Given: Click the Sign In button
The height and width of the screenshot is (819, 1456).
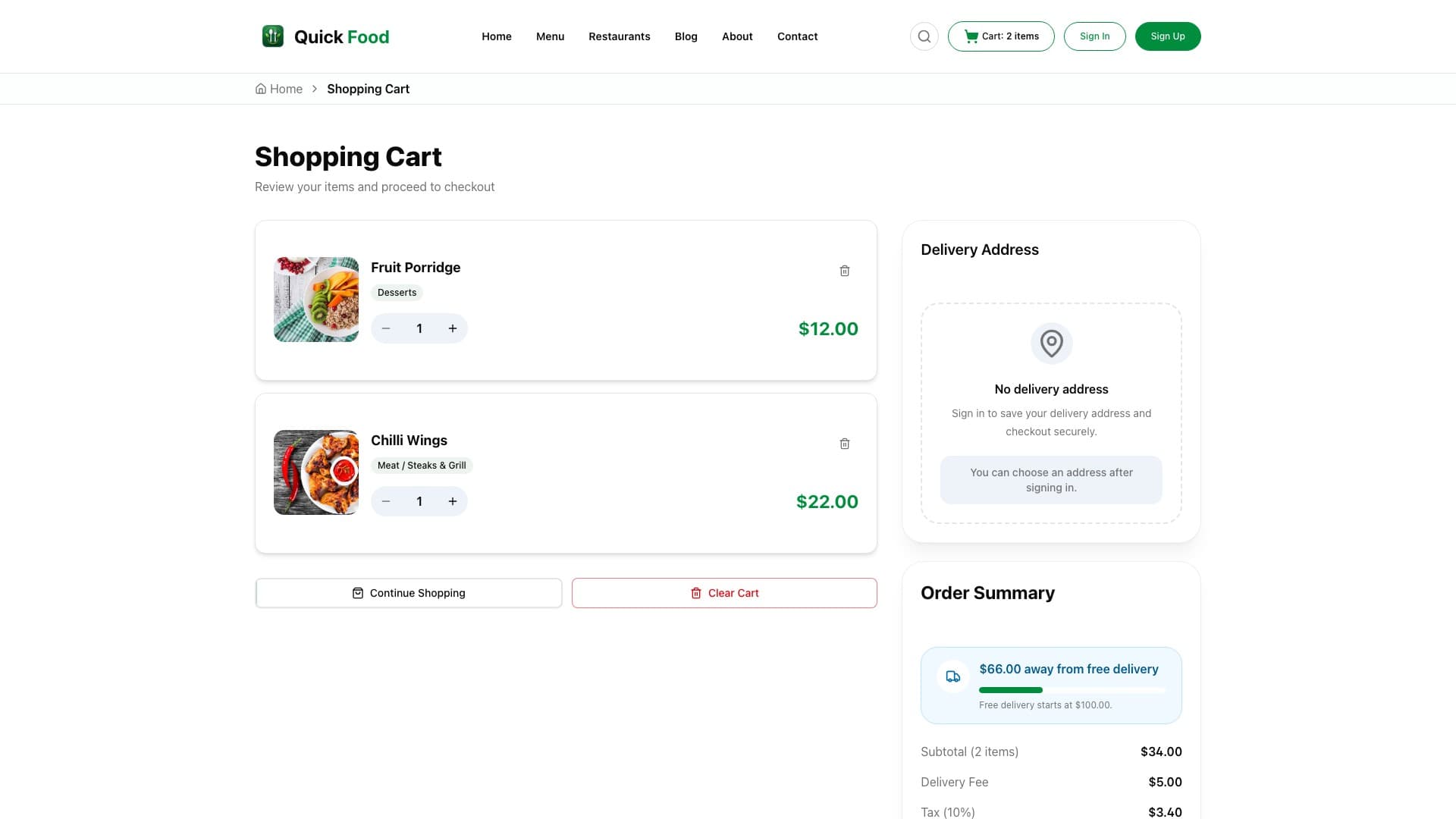Looking at the screenshot, I should coord(1095,36).
